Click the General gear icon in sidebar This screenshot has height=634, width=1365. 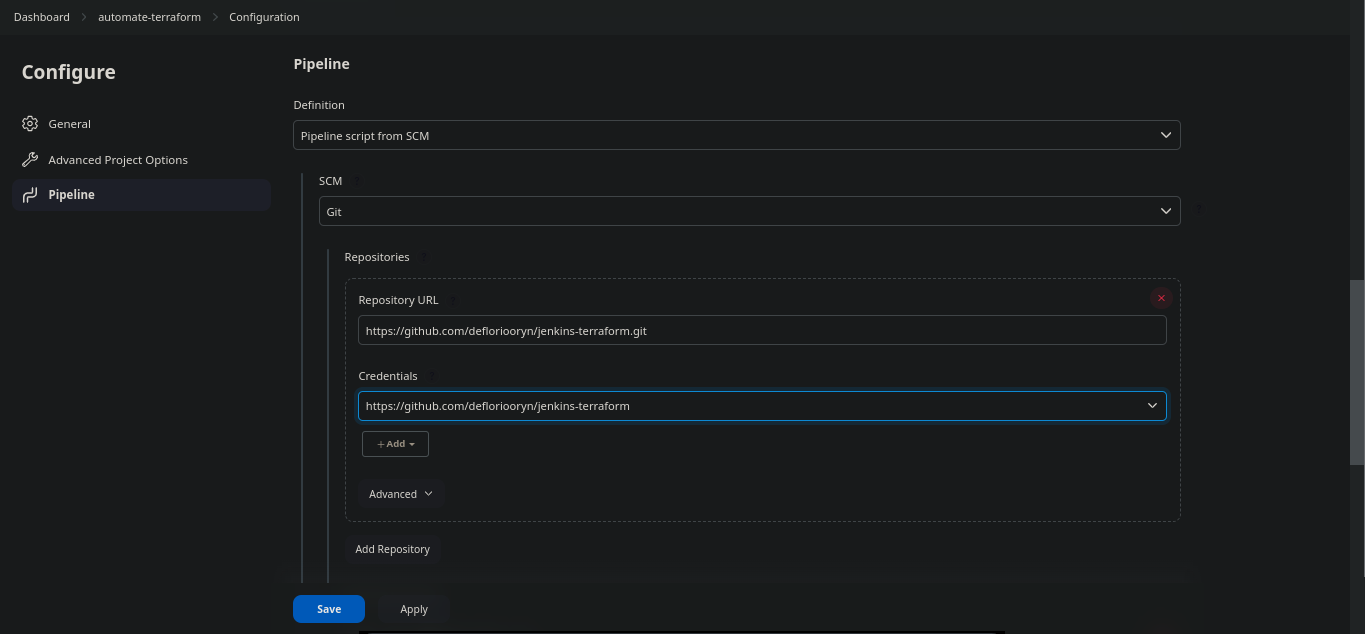[x=30, y=124]
